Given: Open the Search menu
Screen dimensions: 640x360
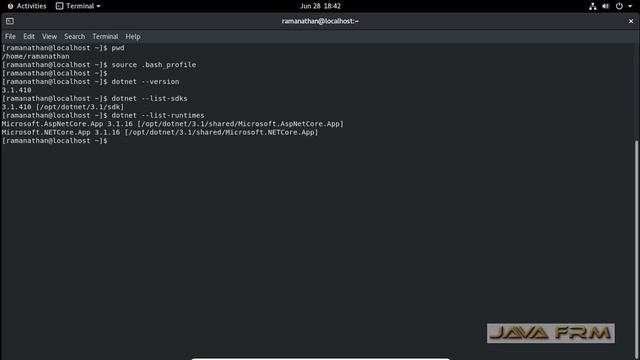Looking at the screenshot, I should pyautogui.click(x=74, y=36).
